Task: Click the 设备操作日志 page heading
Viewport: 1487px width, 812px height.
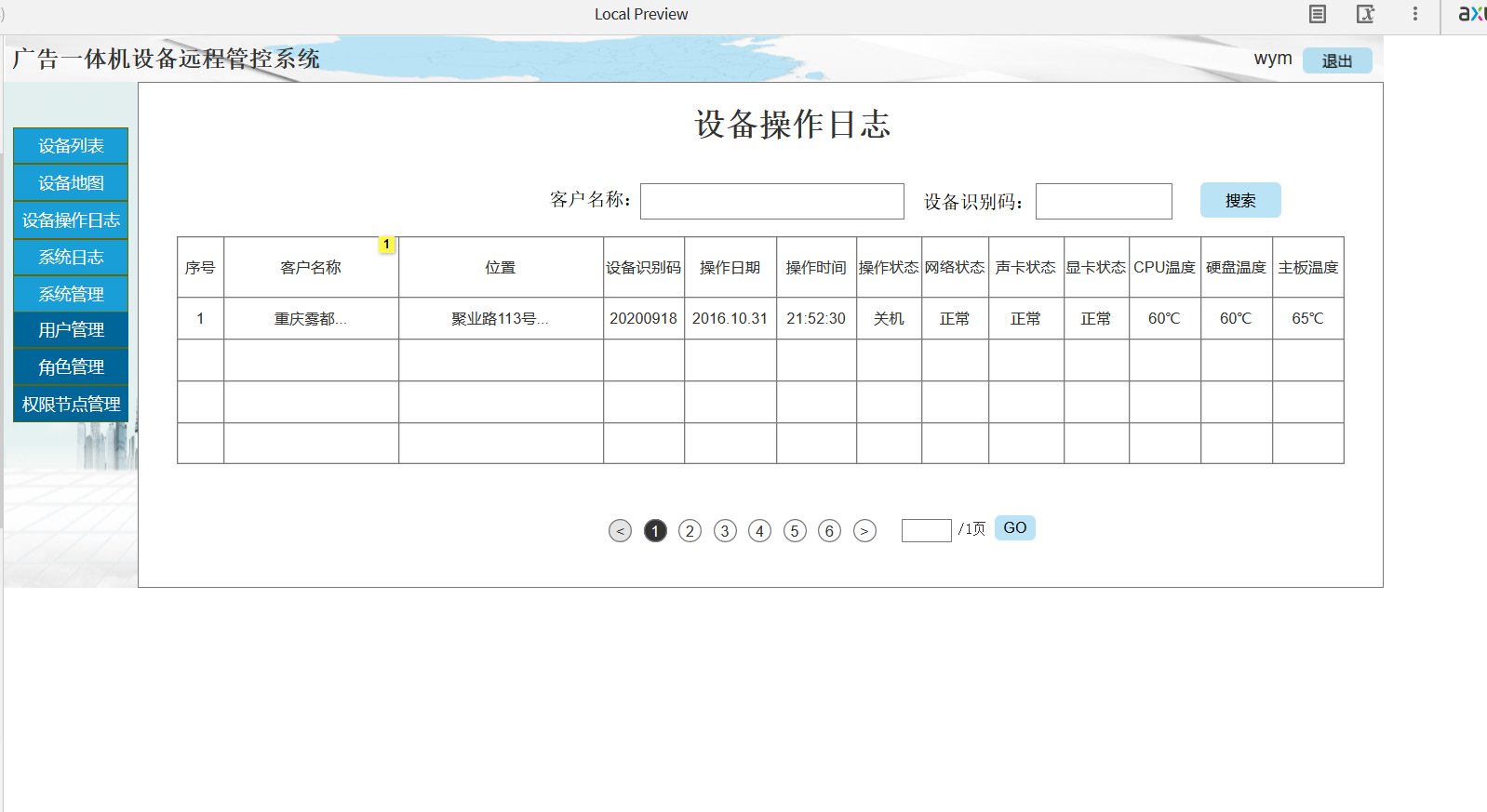Action: point(793,124)
